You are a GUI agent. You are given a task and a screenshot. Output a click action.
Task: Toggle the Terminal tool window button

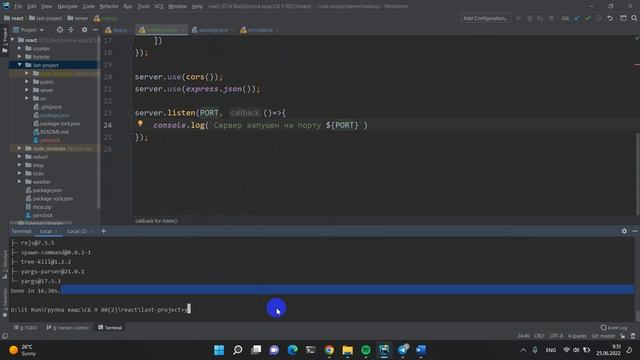[x=110, y=327]
